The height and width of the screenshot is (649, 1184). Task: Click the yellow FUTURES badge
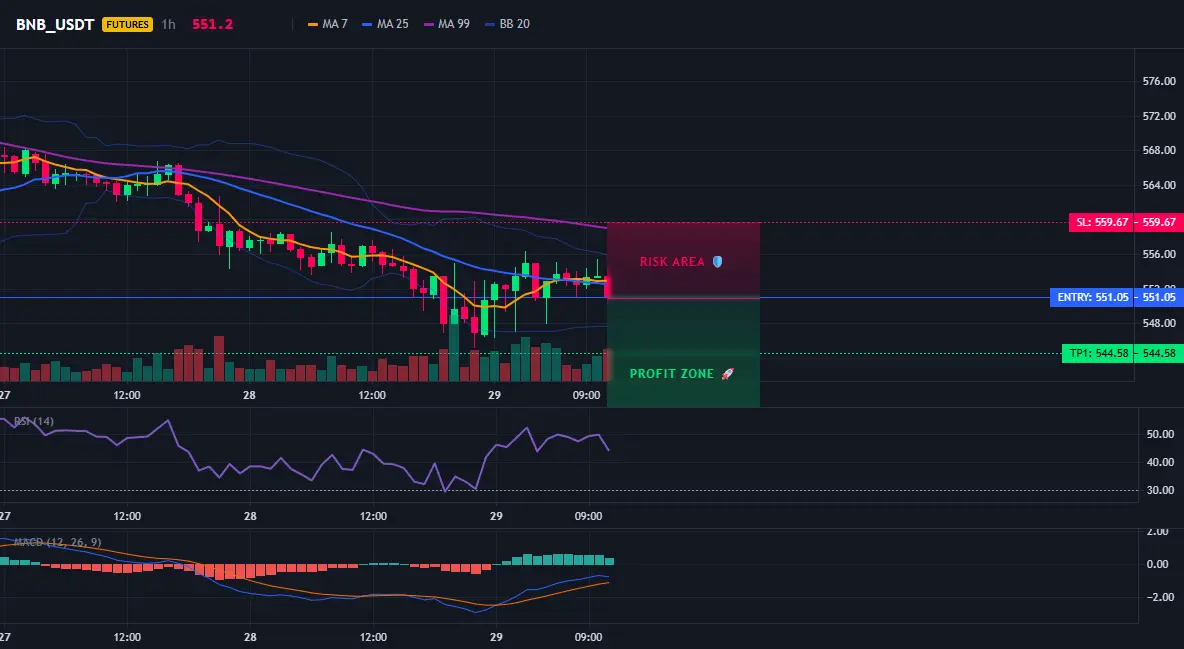click(127, 24)
